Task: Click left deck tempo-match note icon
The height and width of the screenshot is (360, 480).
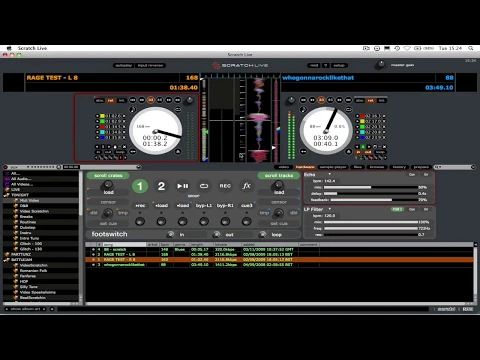Action: click(x=133, y=109)
